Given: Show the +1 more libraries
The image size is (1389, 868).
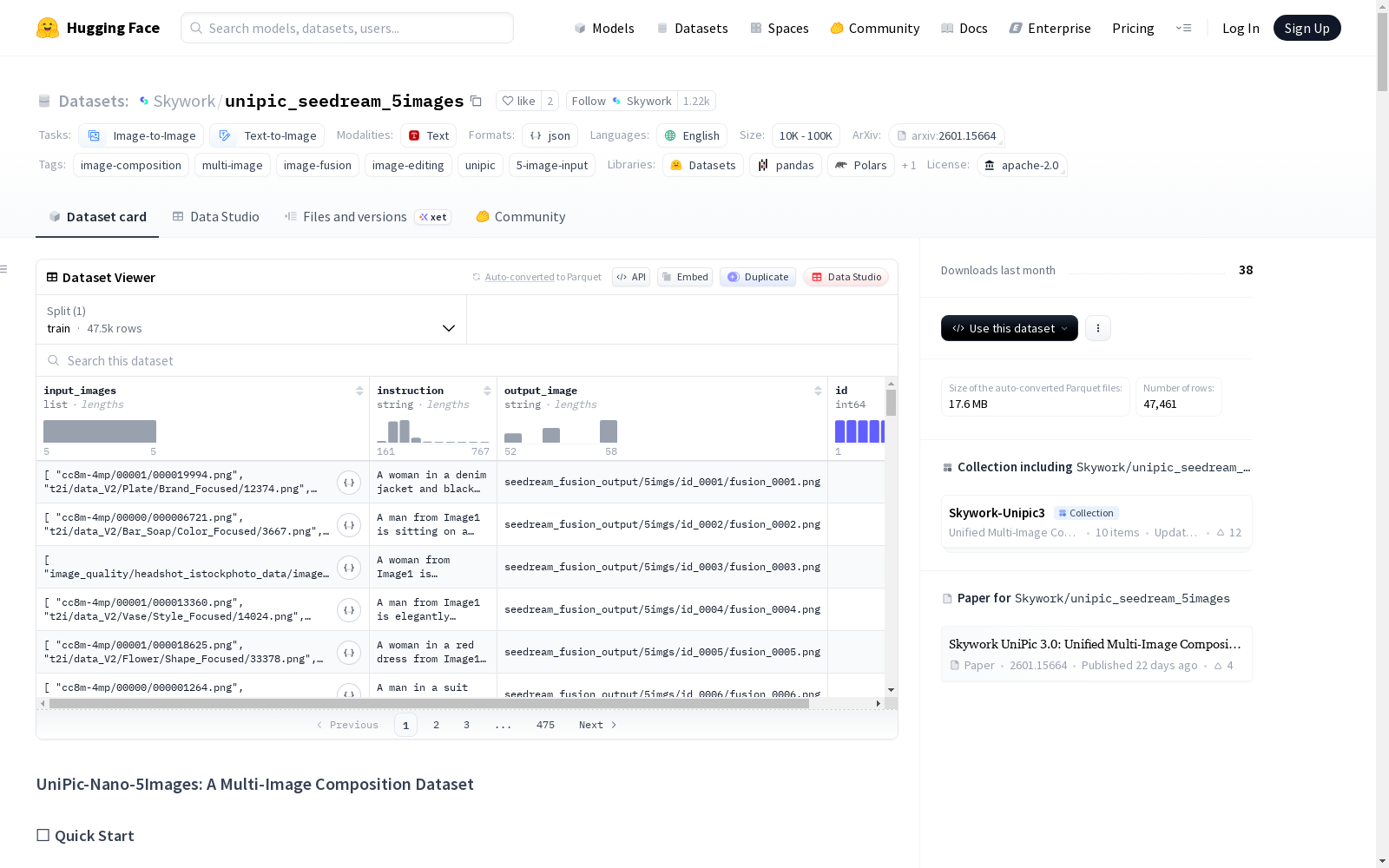Looking at the screenshot, I should click(x=909, y=165).
